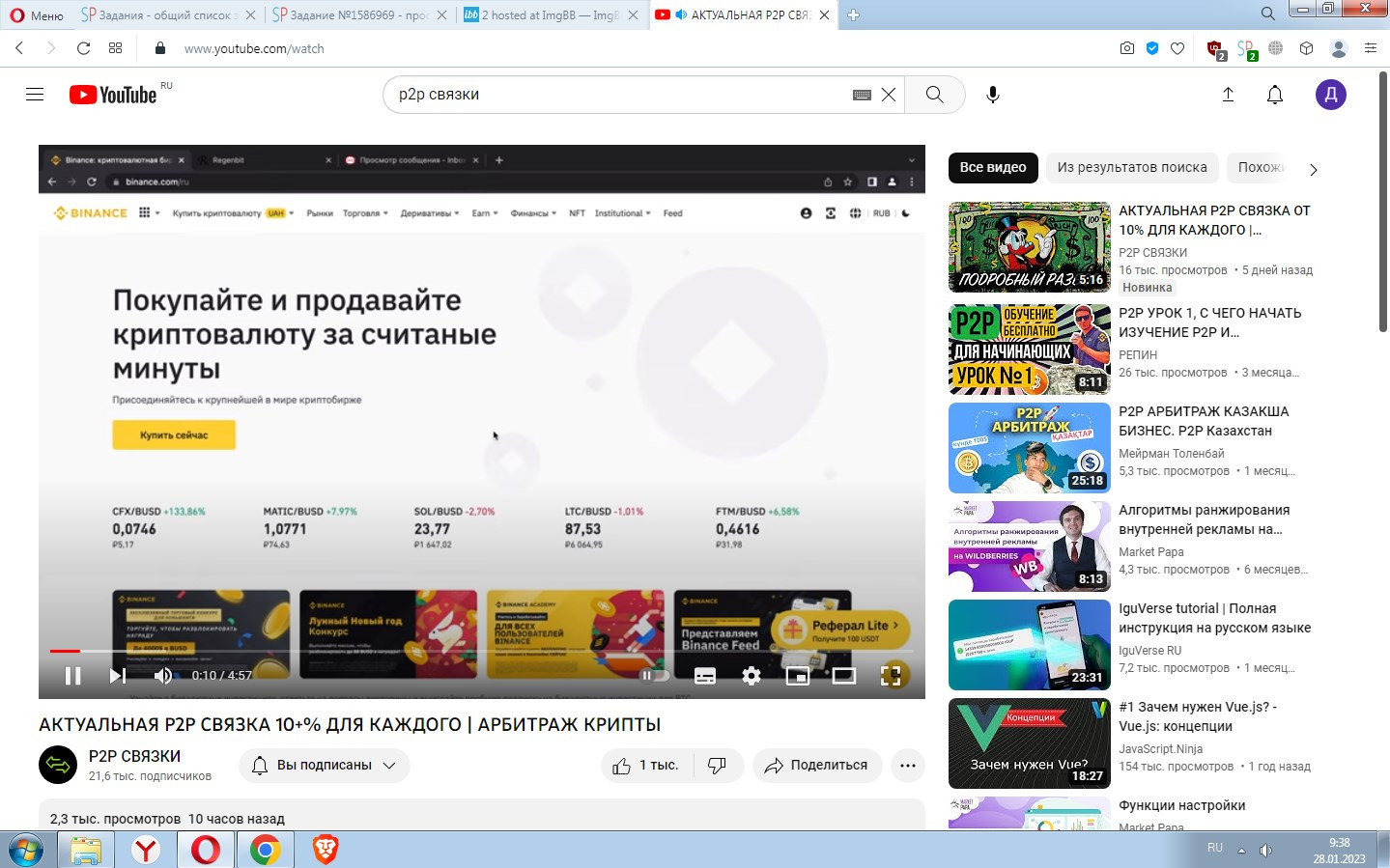The width and height of the screenshot is (1390, 868).
Task: Expand video description box with view count
Action: [x=482, y=815]
